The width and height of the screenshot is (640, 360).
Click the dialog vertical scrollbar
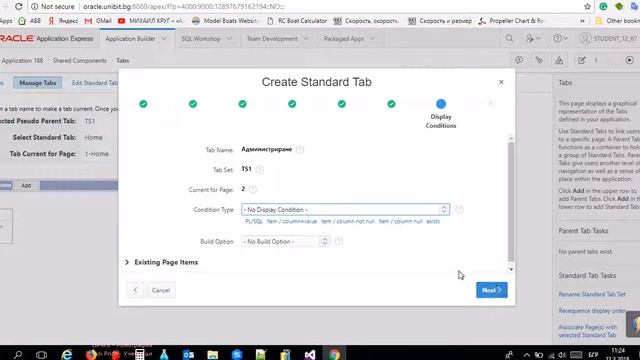click(x=511, y=202)
